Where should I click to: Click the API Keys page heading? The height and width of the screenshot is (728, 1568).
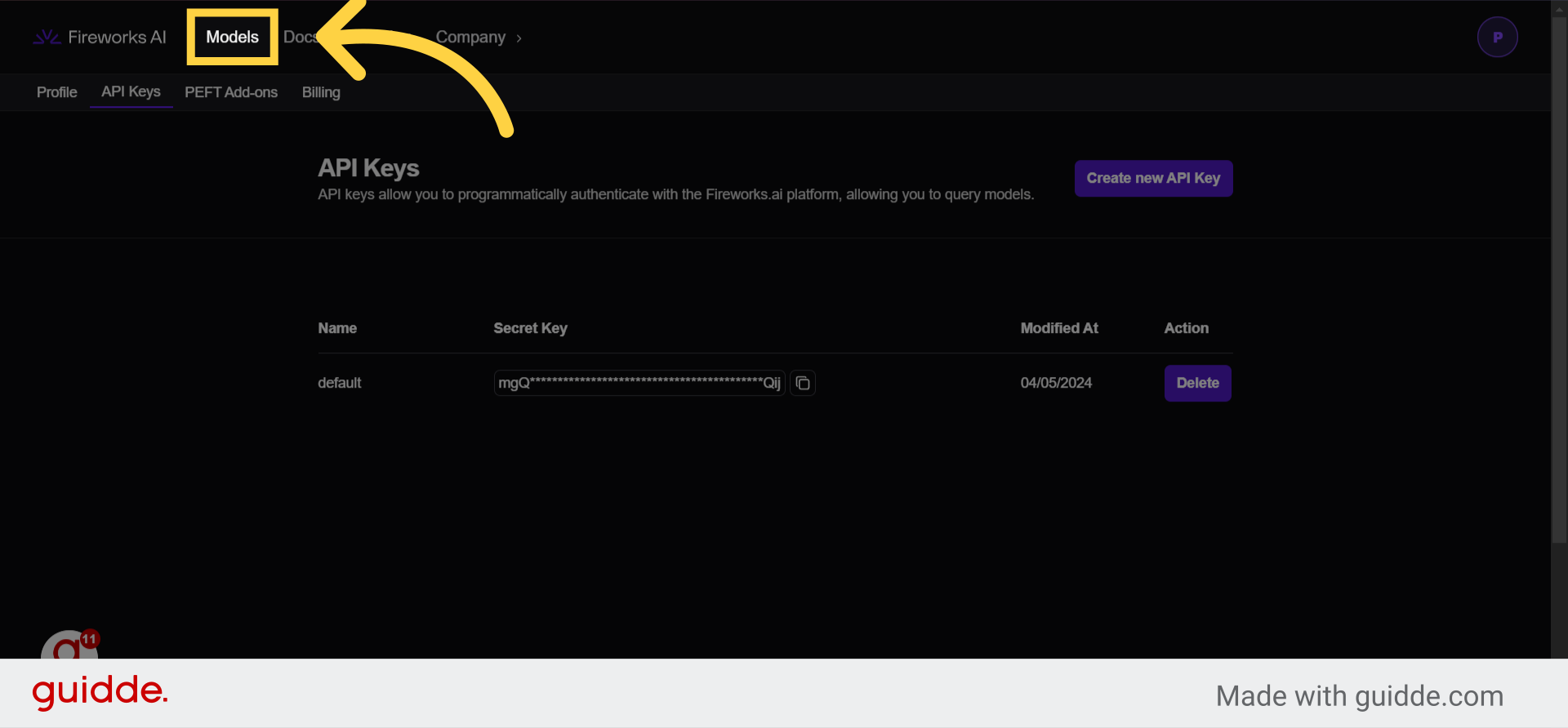pos(368,168)
